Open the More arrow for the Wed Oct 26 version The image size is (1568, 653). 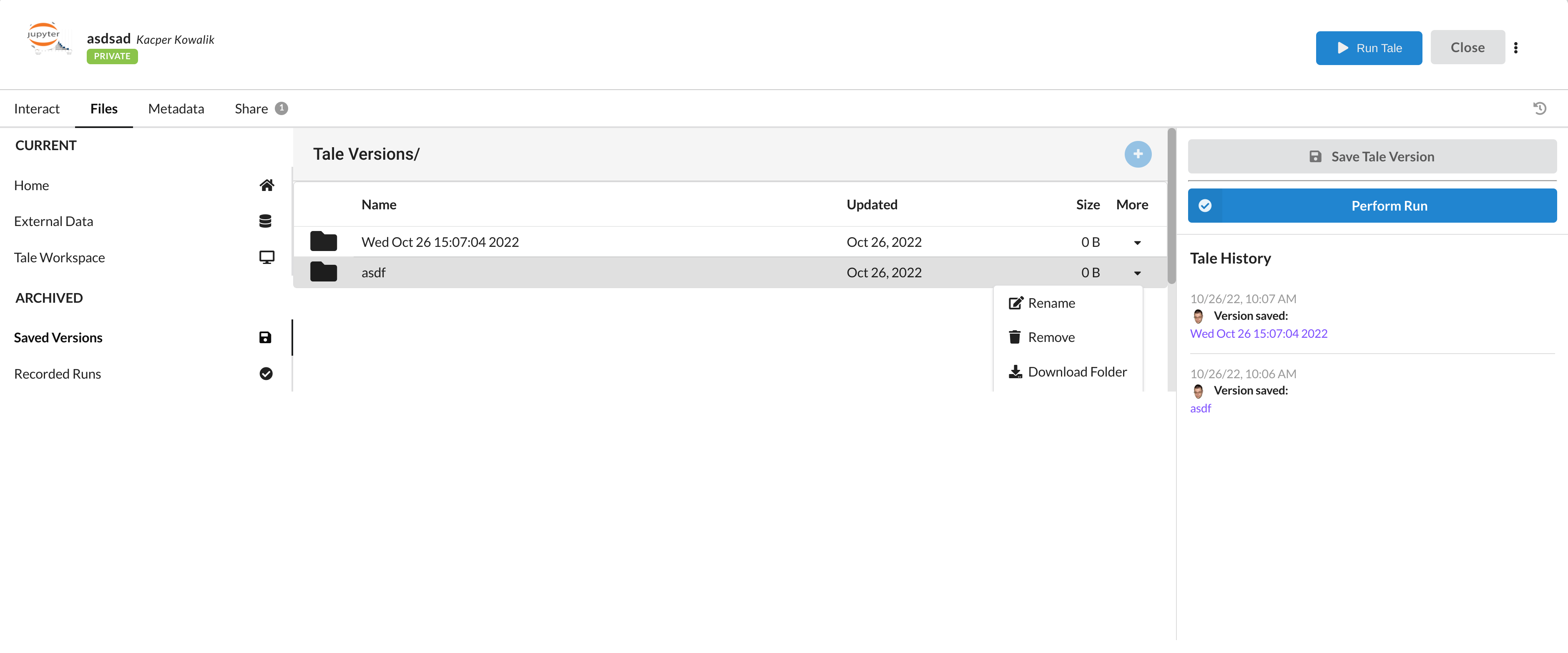click(x=1137, y=241)
